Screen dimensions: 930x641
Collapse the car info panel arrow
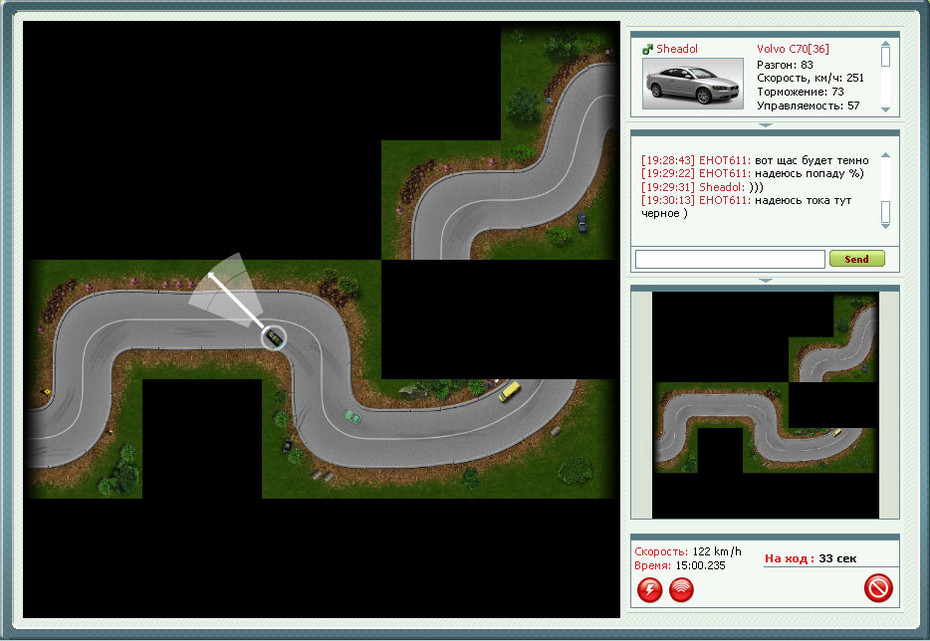tap(765, 125)
